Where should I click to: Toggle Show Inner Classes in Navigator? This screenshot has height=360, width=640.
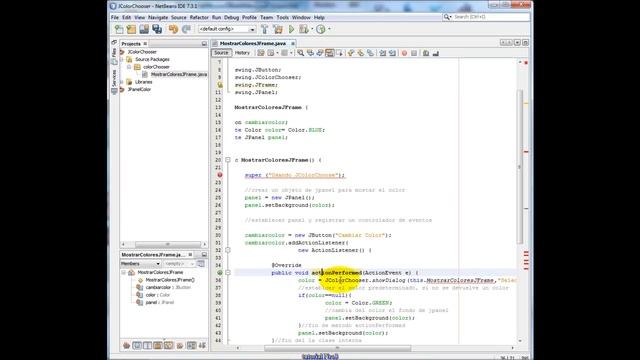169,346
